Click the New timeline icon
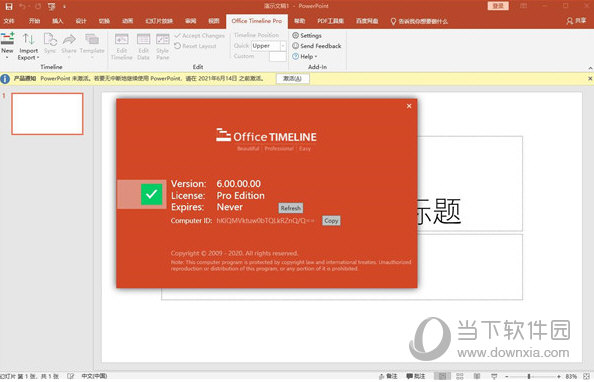This screenshot has height=382, width=594. [x=7, y=39]
